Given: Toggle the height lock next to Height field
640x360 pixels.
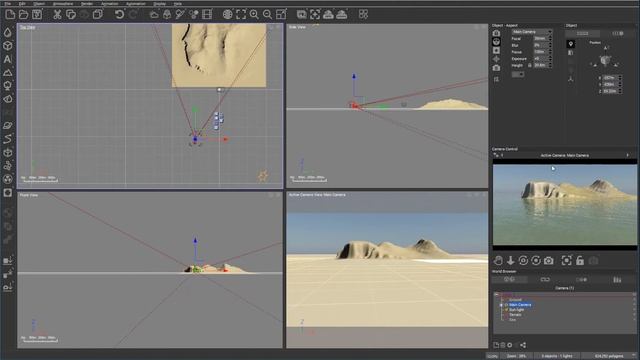Looking at the screenshot, I should 530,65.
